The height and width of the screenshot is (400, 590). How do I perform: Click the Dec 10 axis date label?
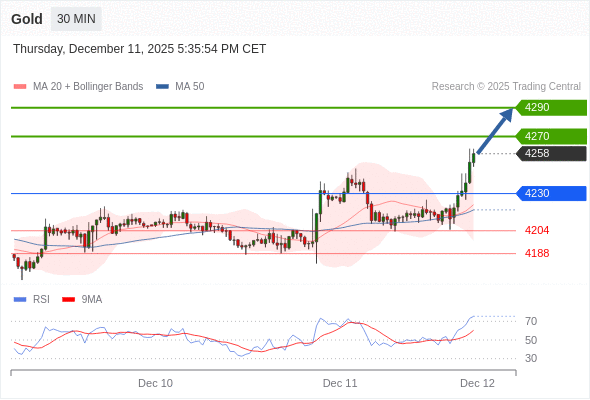[155, 383]
